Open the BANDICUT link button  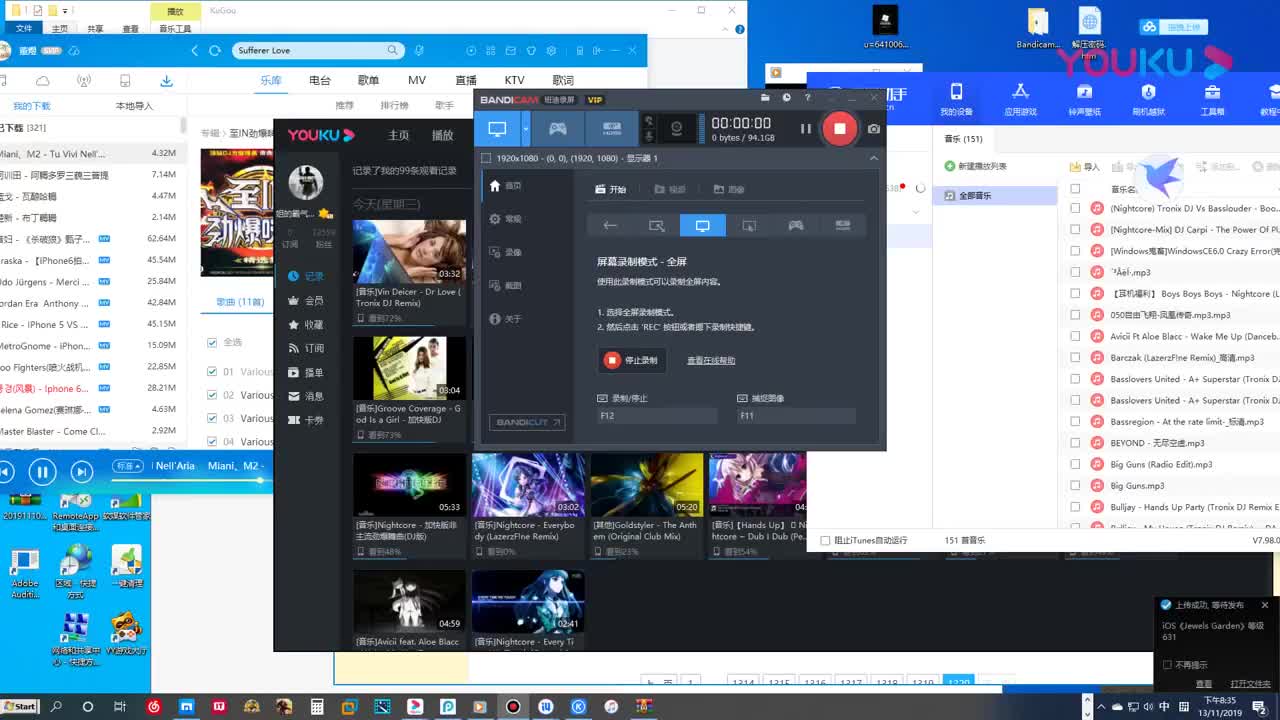(x=527, y=423)
